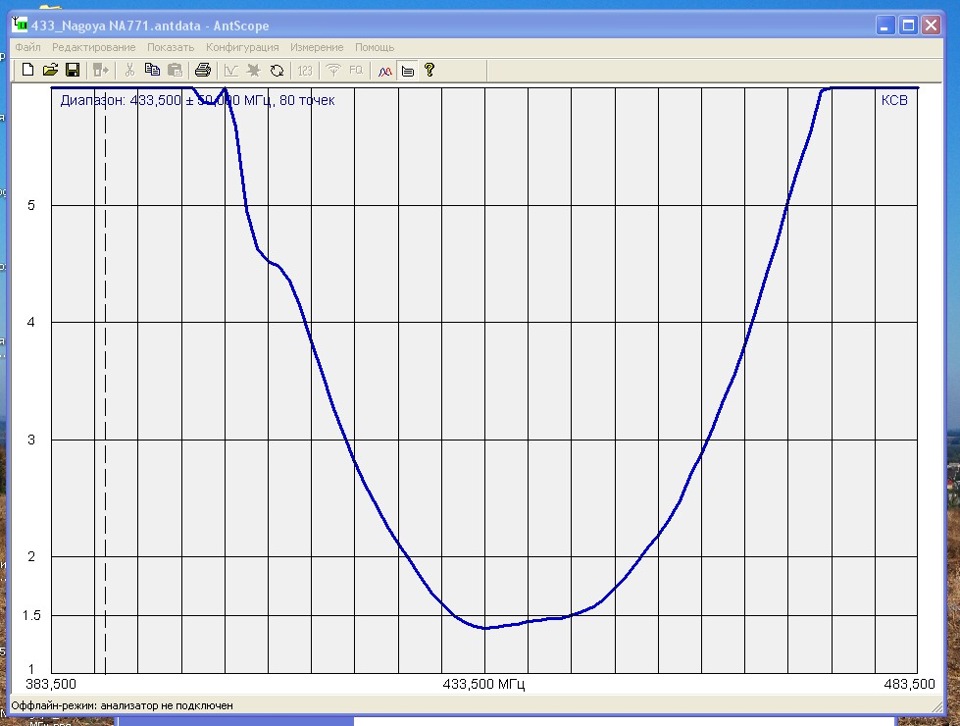Click the КСВ label on the graph

point(894,100)
